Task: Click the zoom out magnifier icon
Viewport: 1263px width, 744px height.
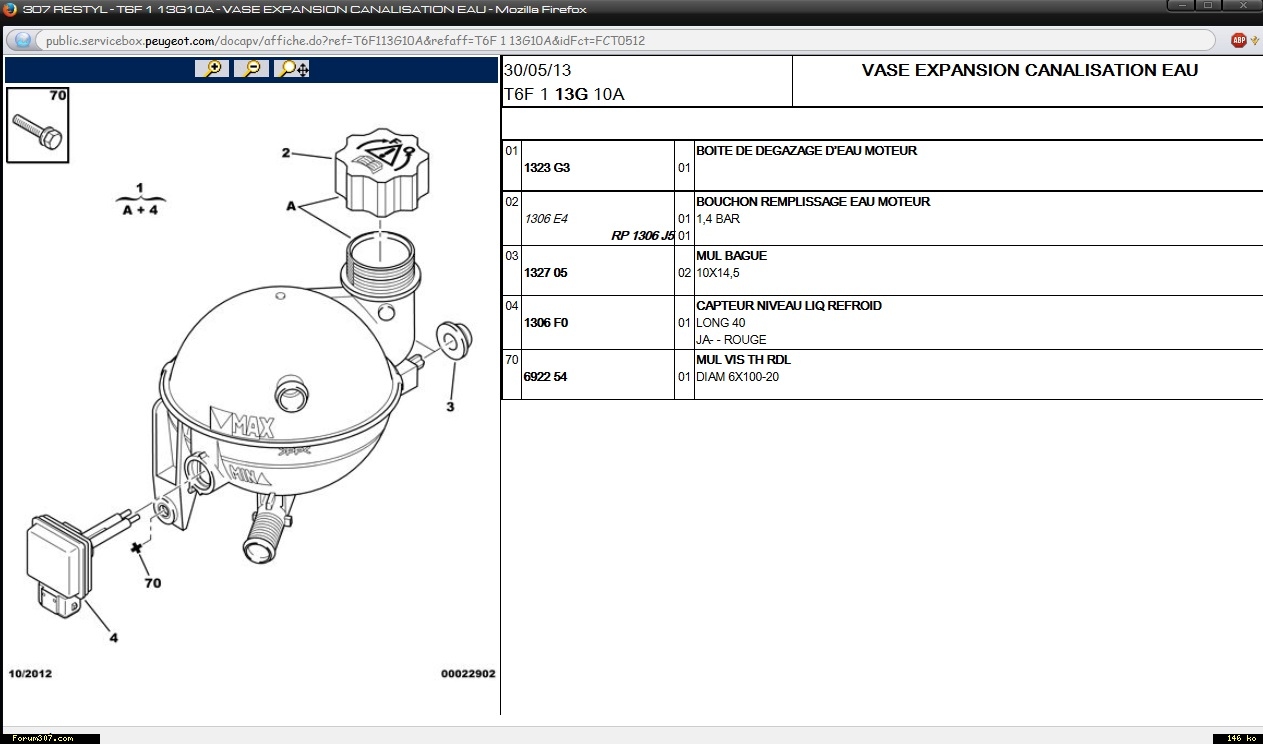Action: click(x=252, y=69)
